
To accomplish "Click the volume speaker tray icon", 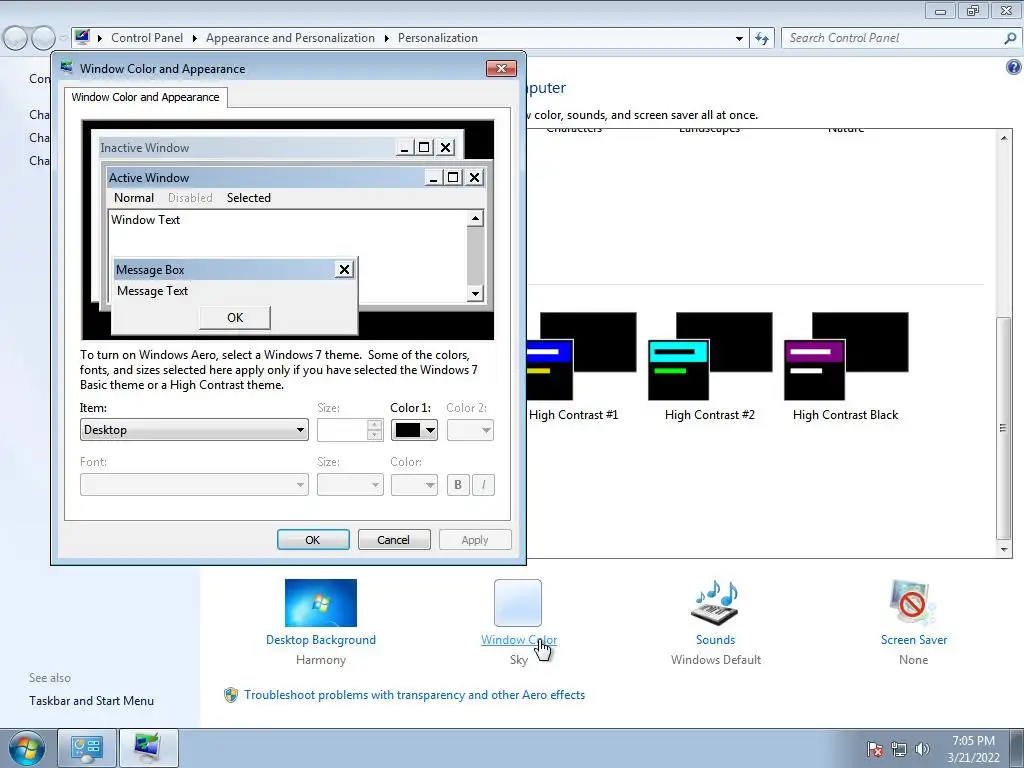I will point(922,749).
